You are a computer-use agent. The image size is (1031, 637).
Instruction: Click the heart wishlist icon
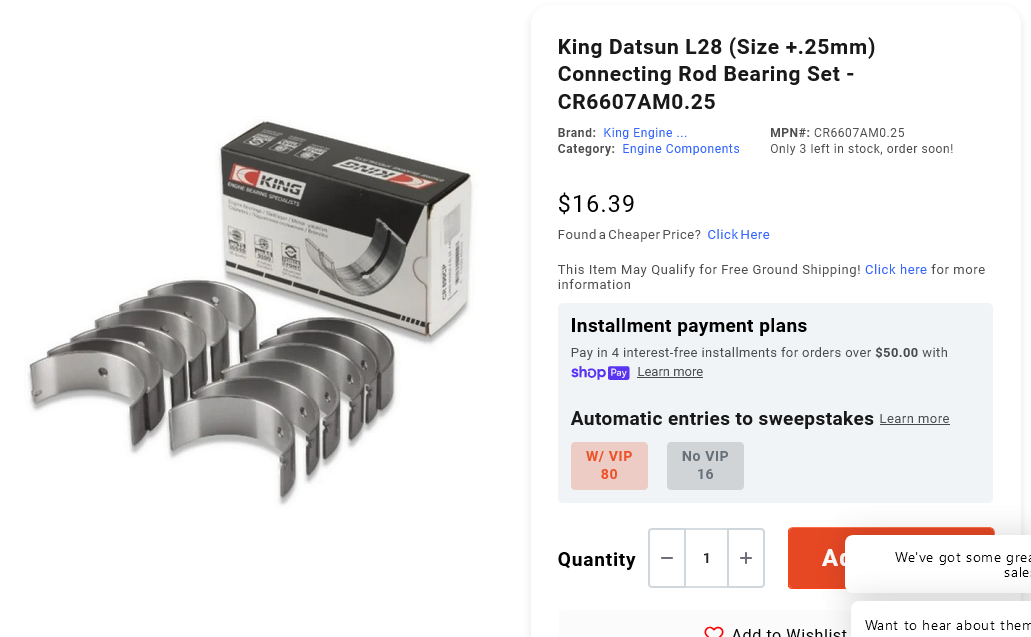coord(713,632)
